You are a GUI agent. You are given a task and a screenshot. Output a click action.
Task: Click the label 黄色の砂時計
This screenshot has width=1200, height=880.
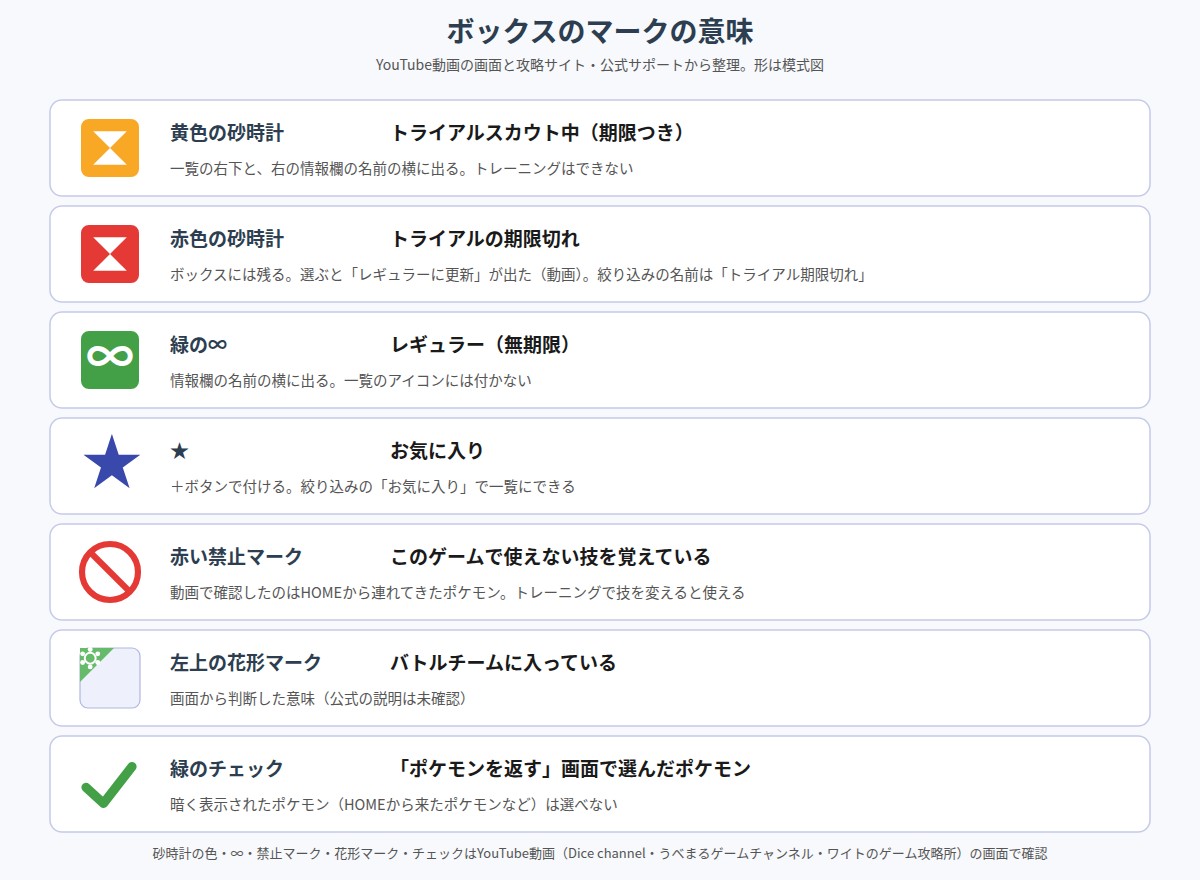(227, 133)
